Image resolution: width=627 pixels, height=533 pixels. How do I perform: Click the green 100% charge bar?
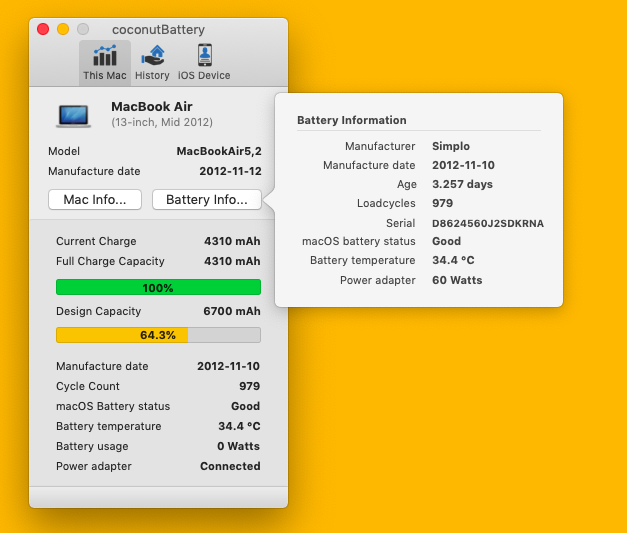pos(158,287)
